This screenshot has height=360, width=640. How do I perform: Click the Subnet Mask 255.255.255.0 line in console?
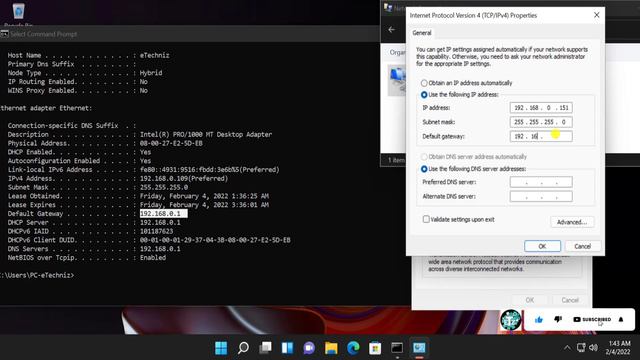98,187
